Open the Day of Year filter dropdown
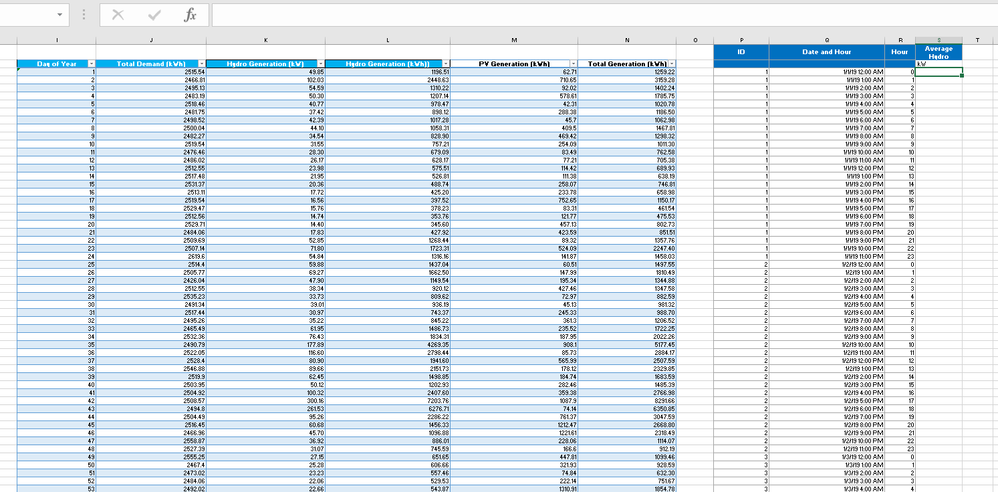This screenshot has height=492, width=998. (91, 64)
